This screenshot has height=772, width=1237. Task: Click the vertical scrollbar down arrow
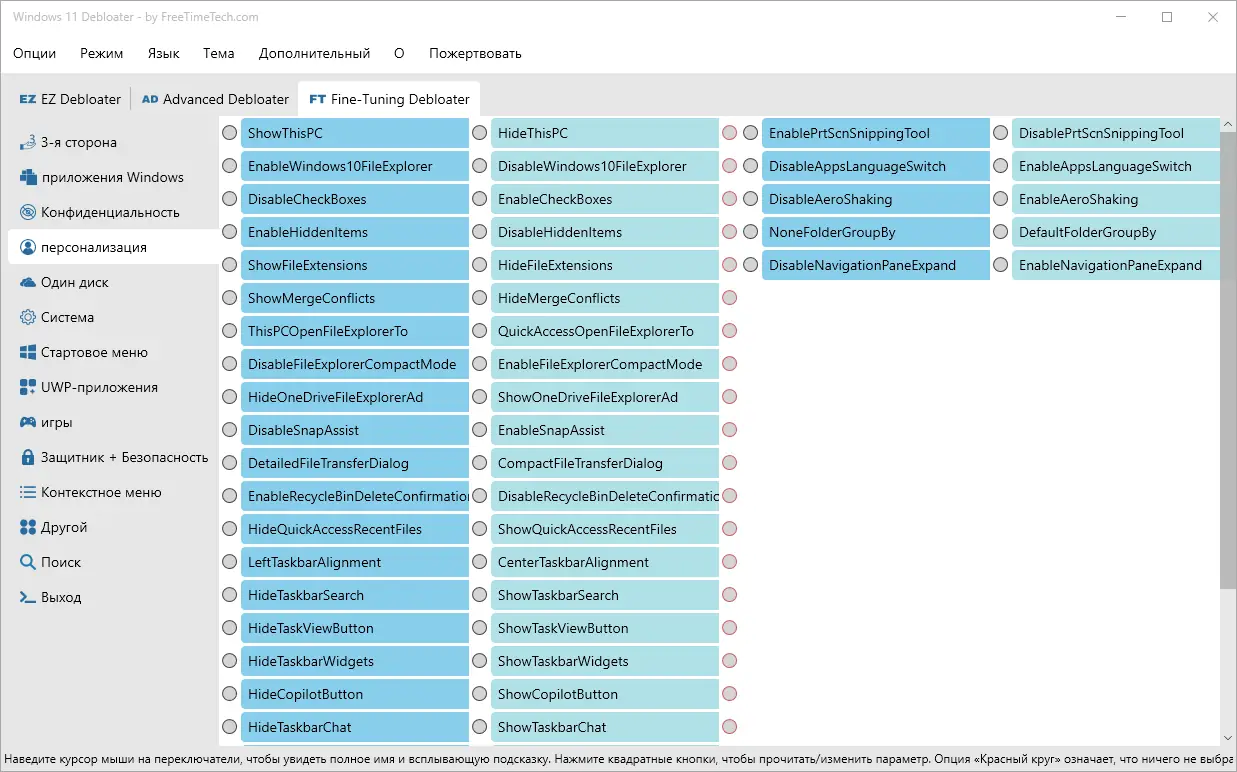pyautogui.click(x=1228, y=738)
